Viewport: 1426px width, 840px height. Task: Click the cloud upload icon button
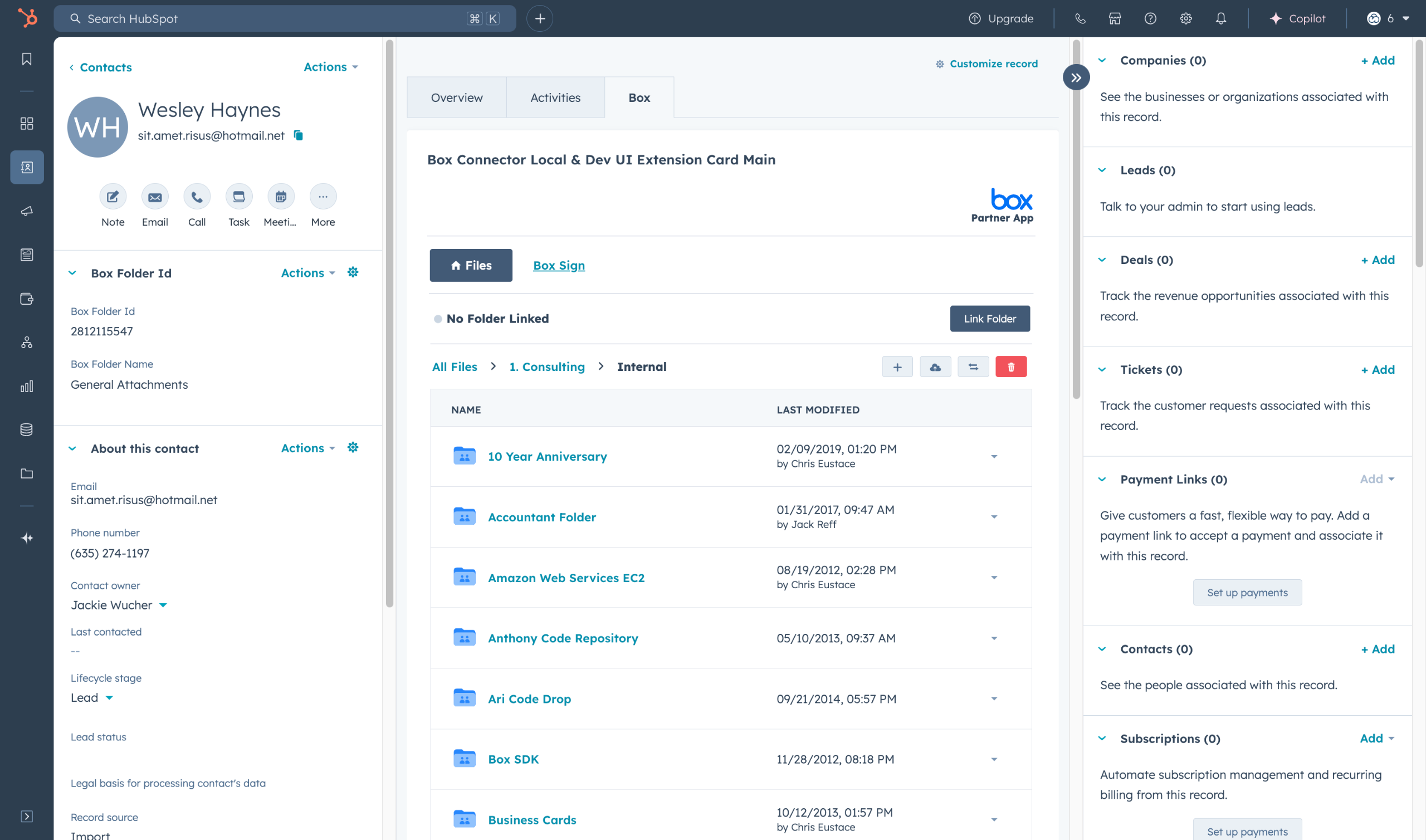point(935,367)
